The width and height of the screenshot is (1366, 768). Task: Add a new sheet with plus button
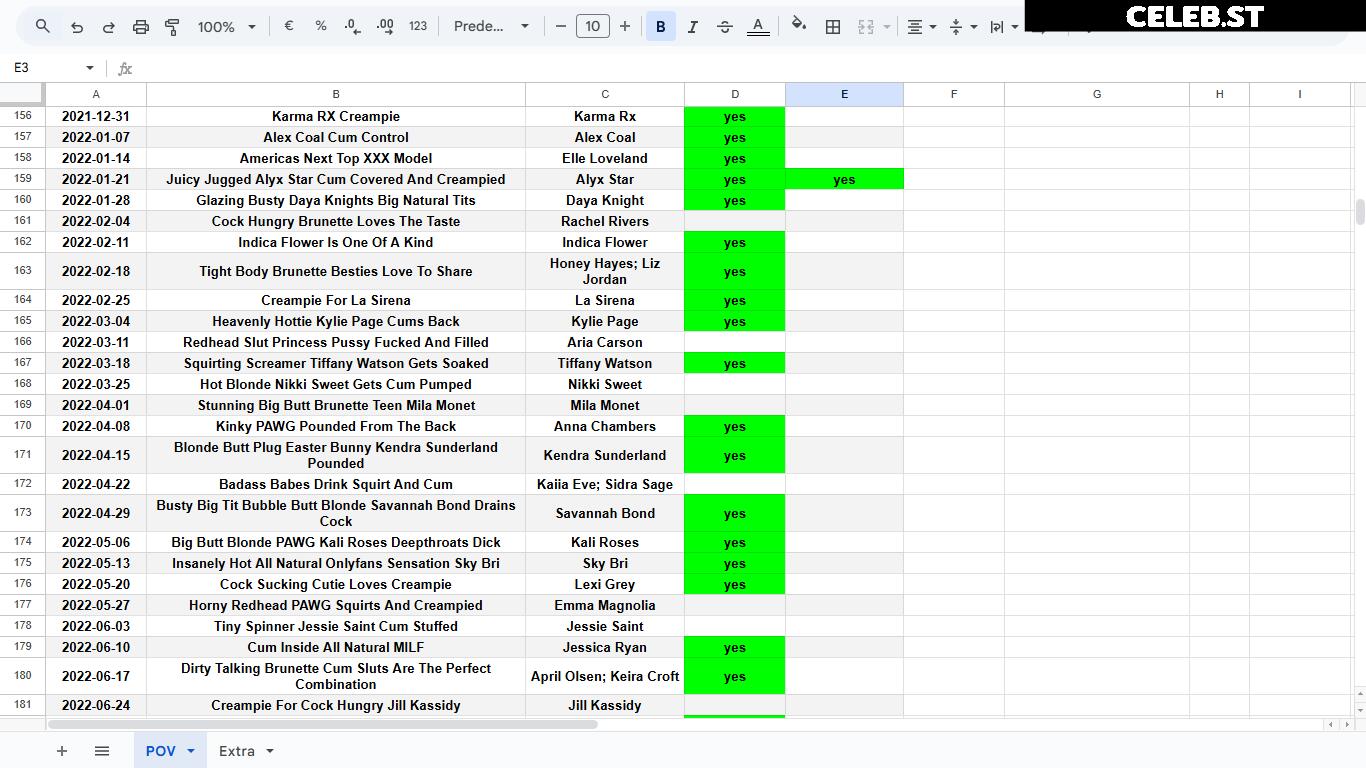[x=62, y=751]
